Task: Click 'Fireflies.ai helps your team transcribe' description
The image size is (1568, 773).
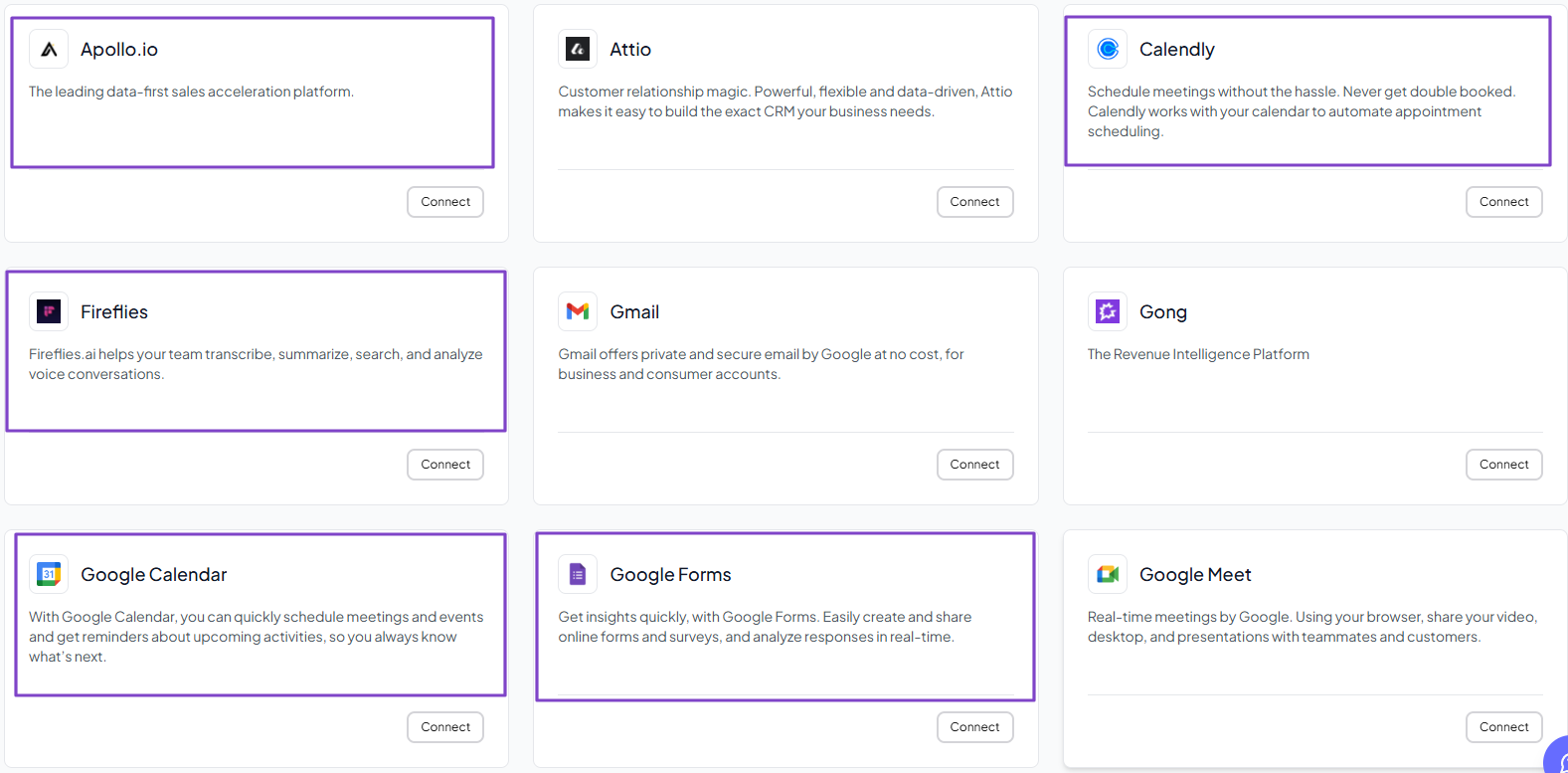Action: point(256,364)
